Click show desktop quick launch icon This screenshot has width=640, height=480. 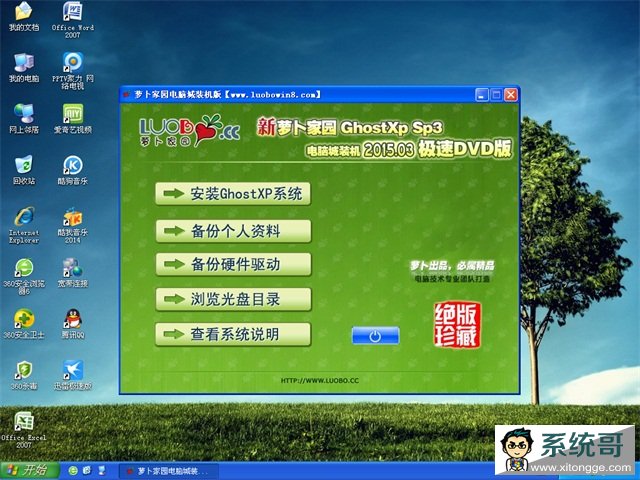102,470
